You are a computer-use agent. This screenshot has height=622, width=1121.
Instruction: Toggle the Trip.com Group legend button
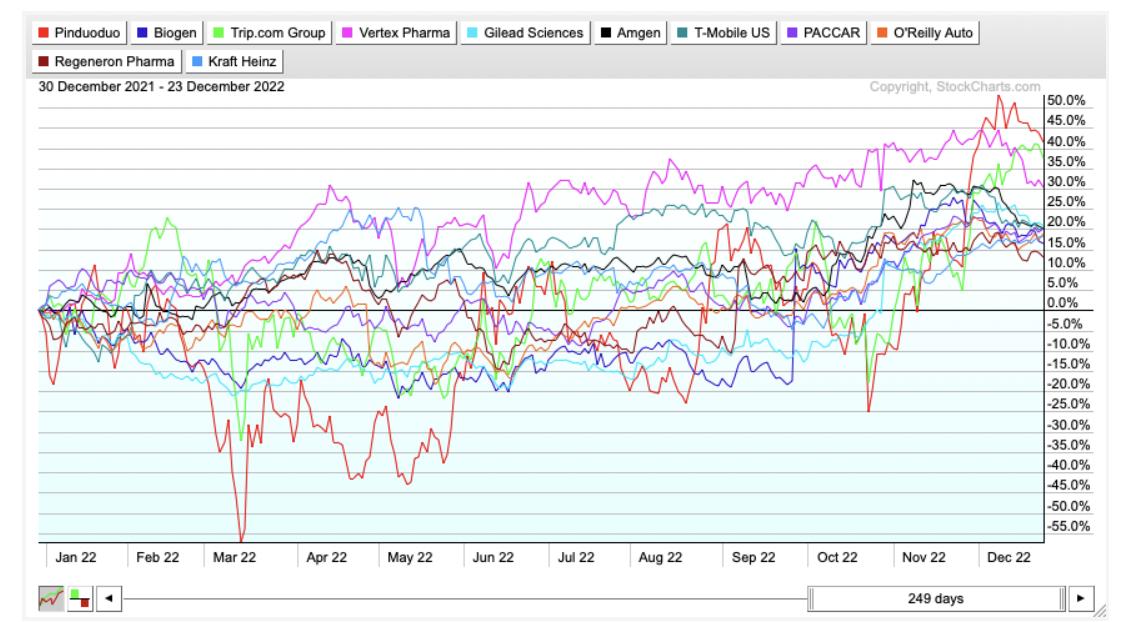coord(270,33)
